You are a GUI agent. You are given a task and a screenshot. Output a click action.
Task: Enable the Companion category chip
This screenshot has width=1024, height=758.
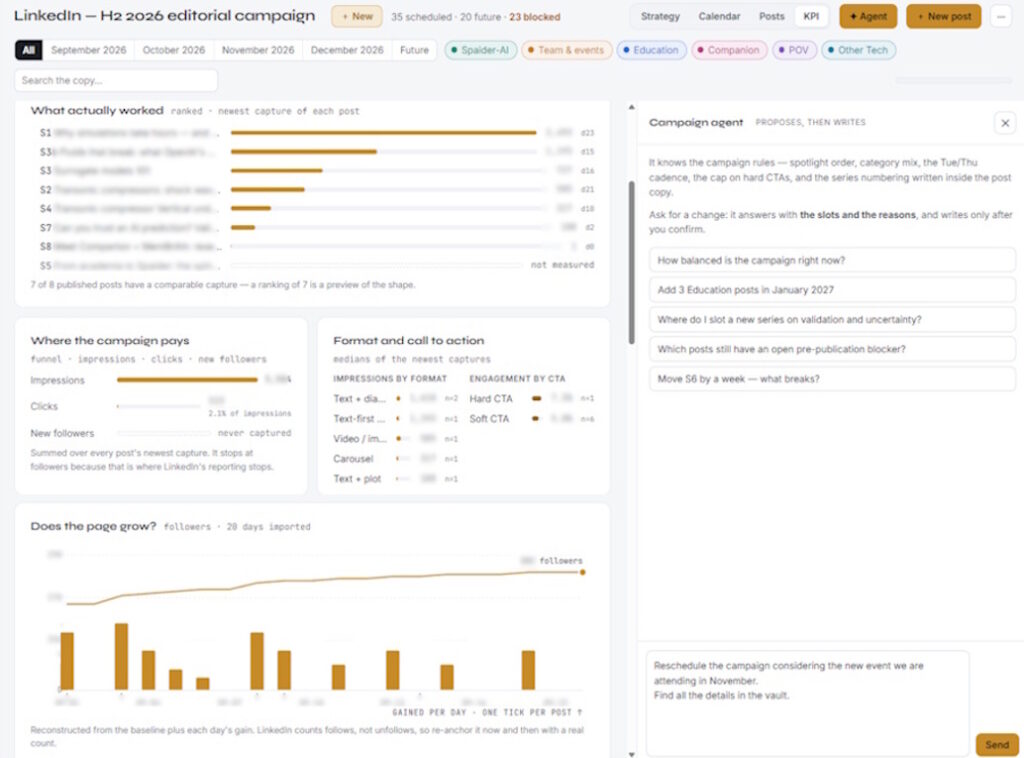pos(729,50)
